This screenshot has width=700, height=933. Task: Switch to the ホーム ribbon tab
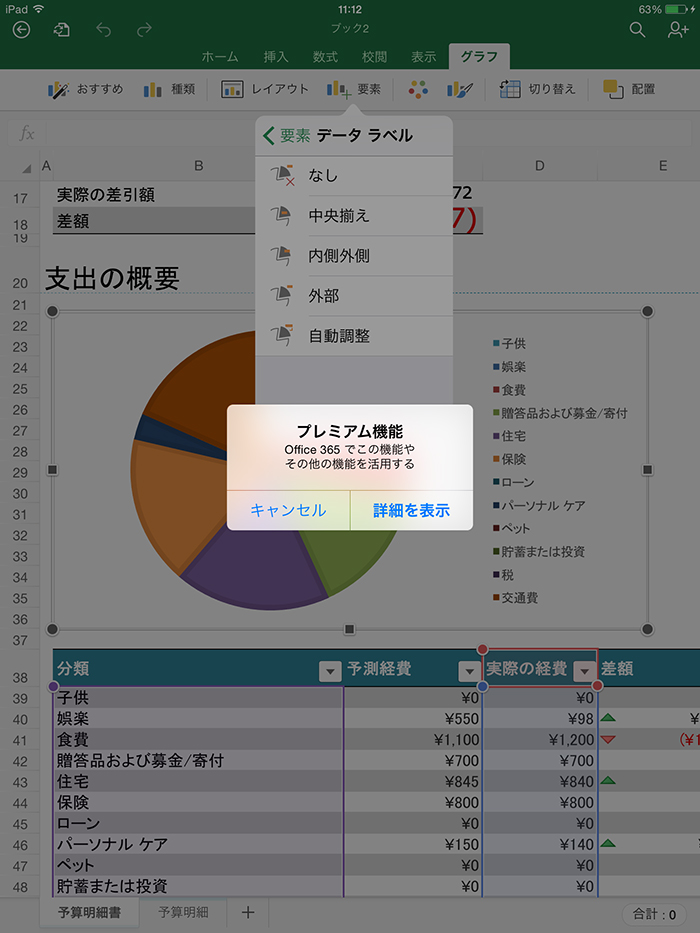click(220, 57)
